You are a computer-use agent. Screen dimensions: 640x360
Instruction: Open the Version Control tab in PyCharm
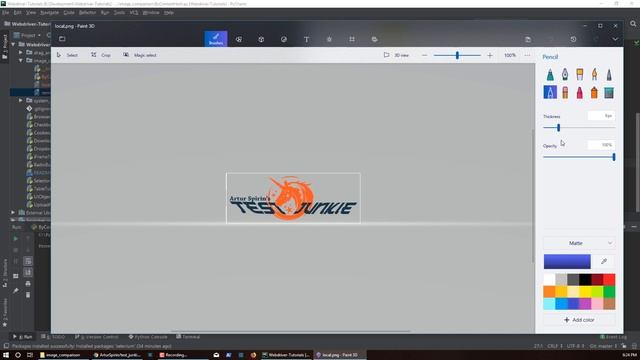pyautogui.click(x=97, y=337)
